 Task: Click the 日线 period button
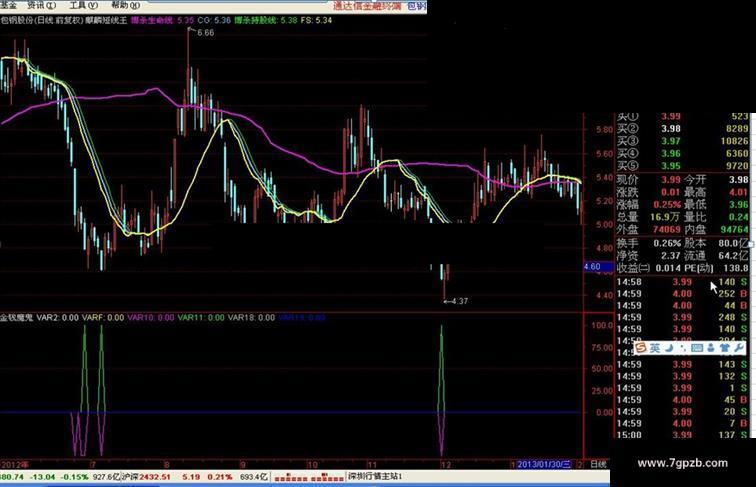[598, 464]
